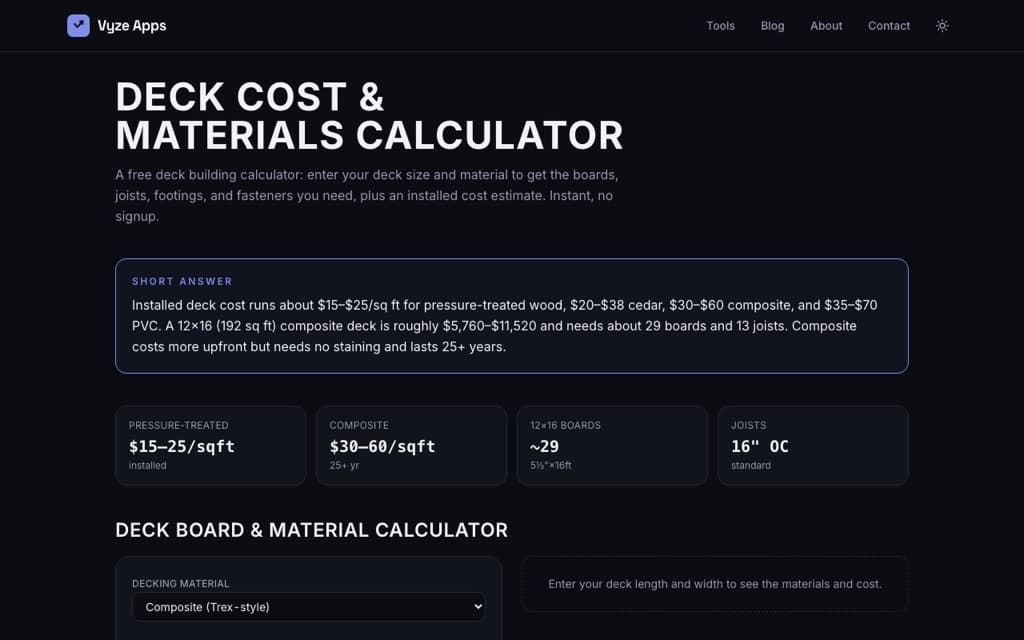Toggle the light/dark theme sun icon
Screen dimensions: 1024x640
click(942, 25)
